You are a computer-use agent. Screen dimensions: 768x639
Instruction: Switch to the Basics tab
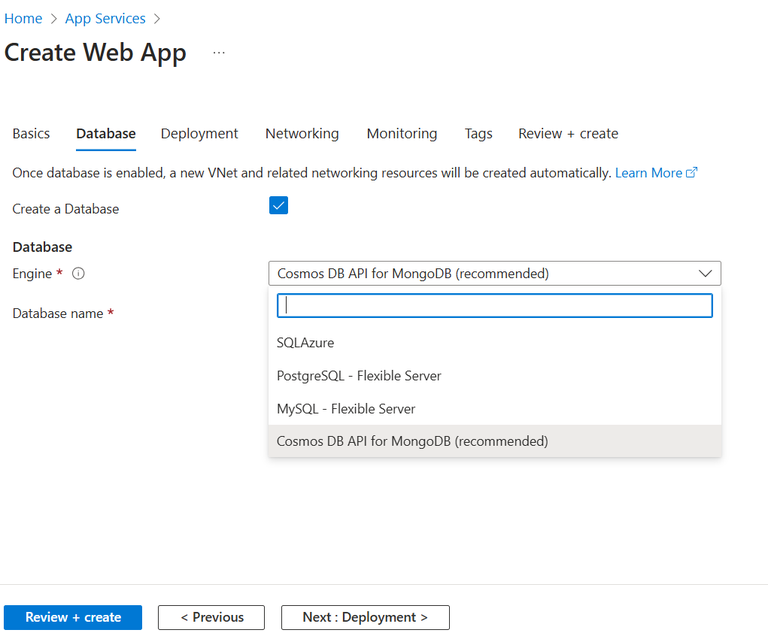(x=31, y=133)
